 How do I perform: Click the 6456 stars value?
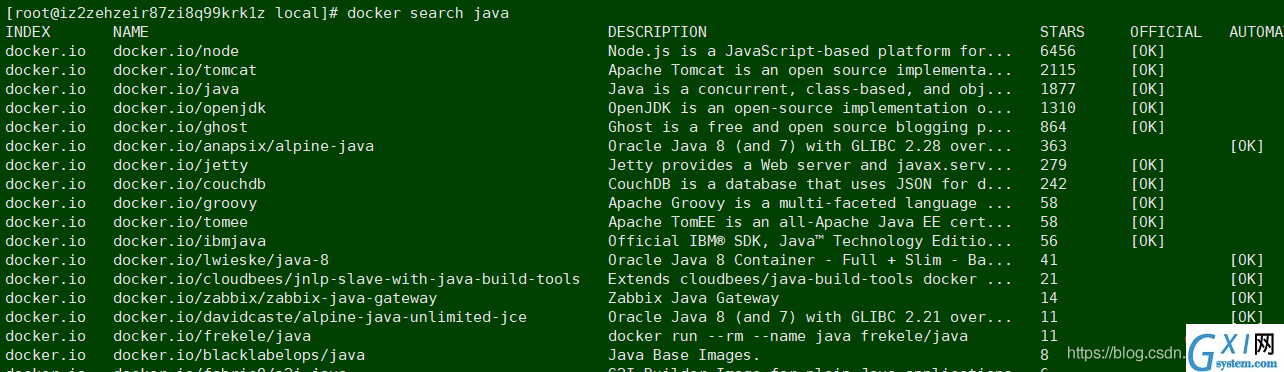[1058, 51]
